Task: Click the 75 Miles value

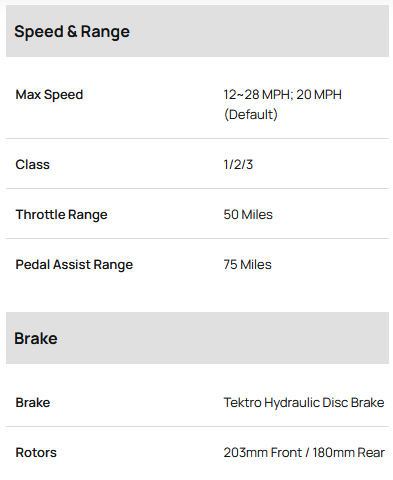Action: click(x=247, y=265)
